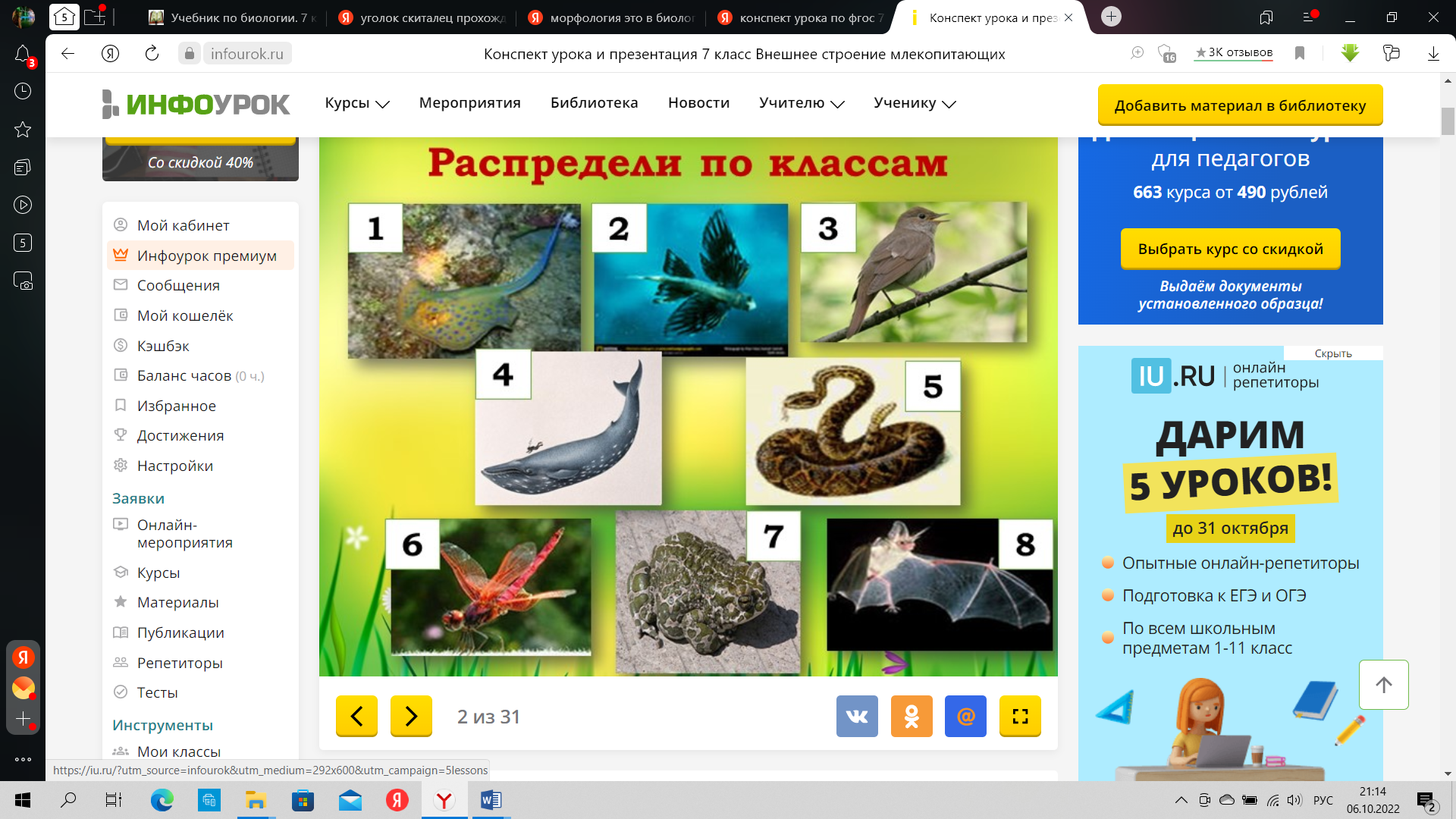Open Инфоурок премиум sidebar link
Image resolution: width=1456 pixels, height=819 pixels.
tap(206, 256)
